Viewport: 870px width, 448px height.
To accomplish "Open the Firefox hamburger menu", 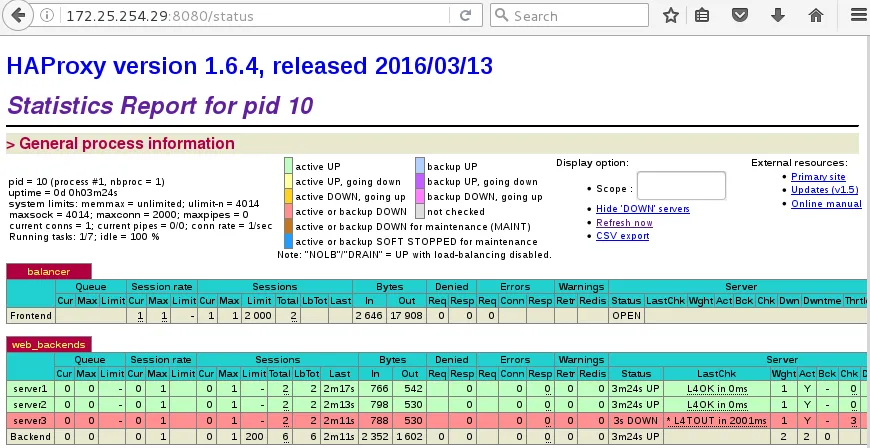I will coord(858,16).
